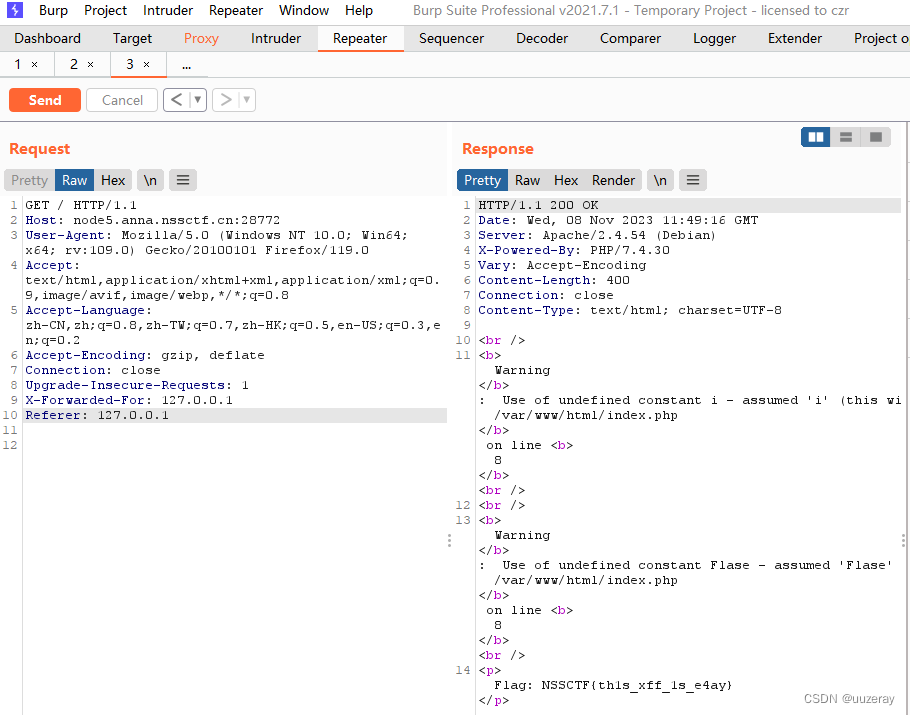Open the Project menu

point(106,10)
